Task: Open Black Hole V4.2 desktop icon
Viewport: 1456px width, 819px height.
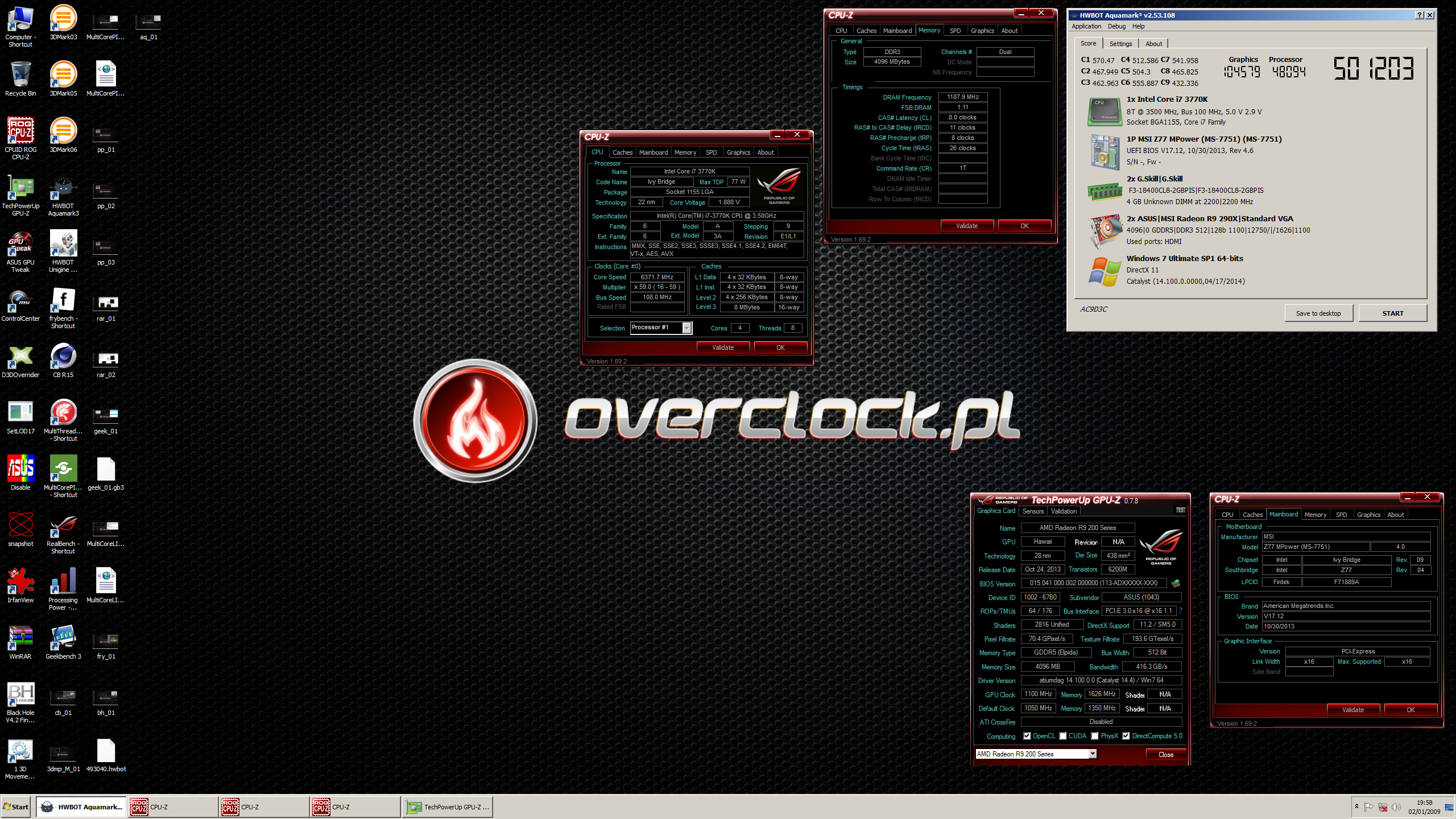Action: click(20, 701)
